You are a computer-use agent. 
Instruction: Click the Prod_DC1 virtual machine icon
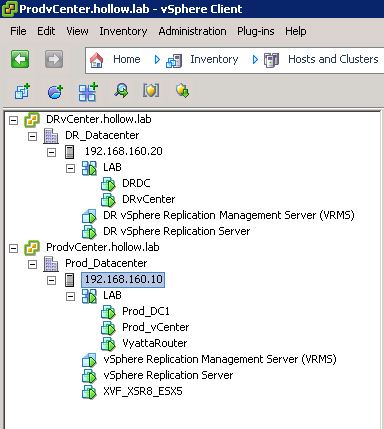click(x=108, y=312)
